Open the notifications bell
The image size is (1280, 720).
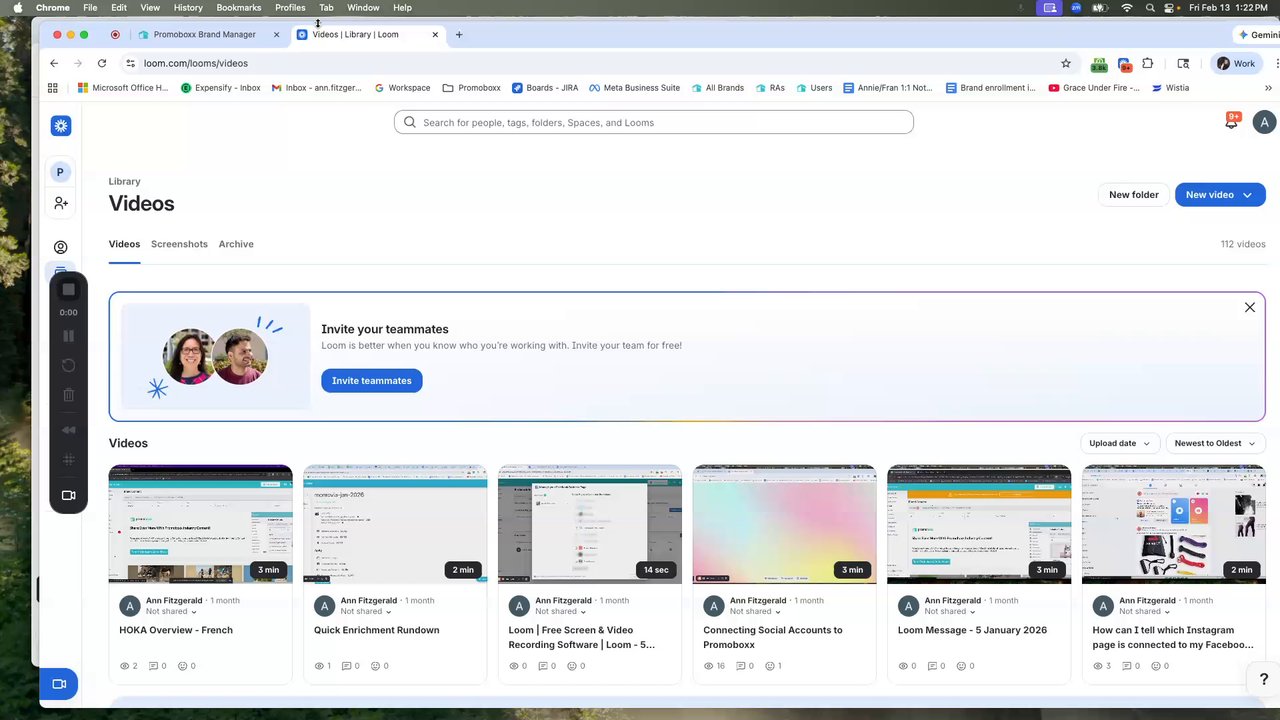click(1232, 121)
